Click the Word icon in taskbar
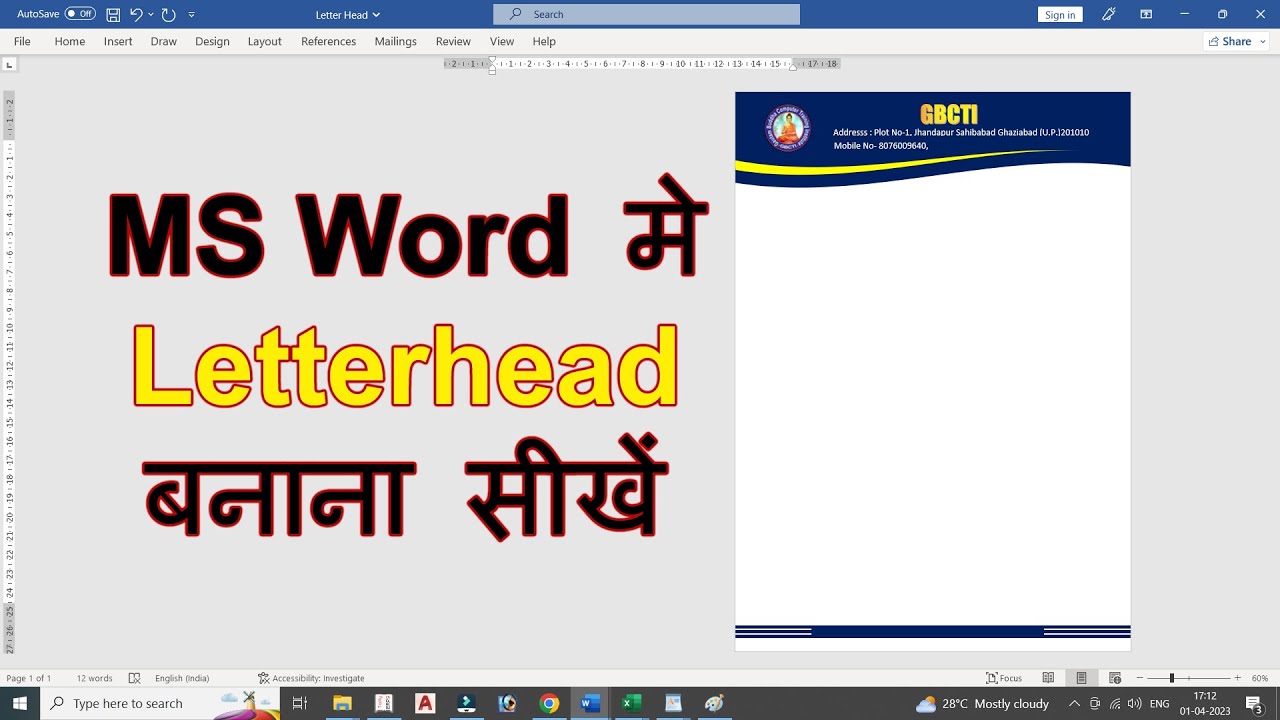 590,703
